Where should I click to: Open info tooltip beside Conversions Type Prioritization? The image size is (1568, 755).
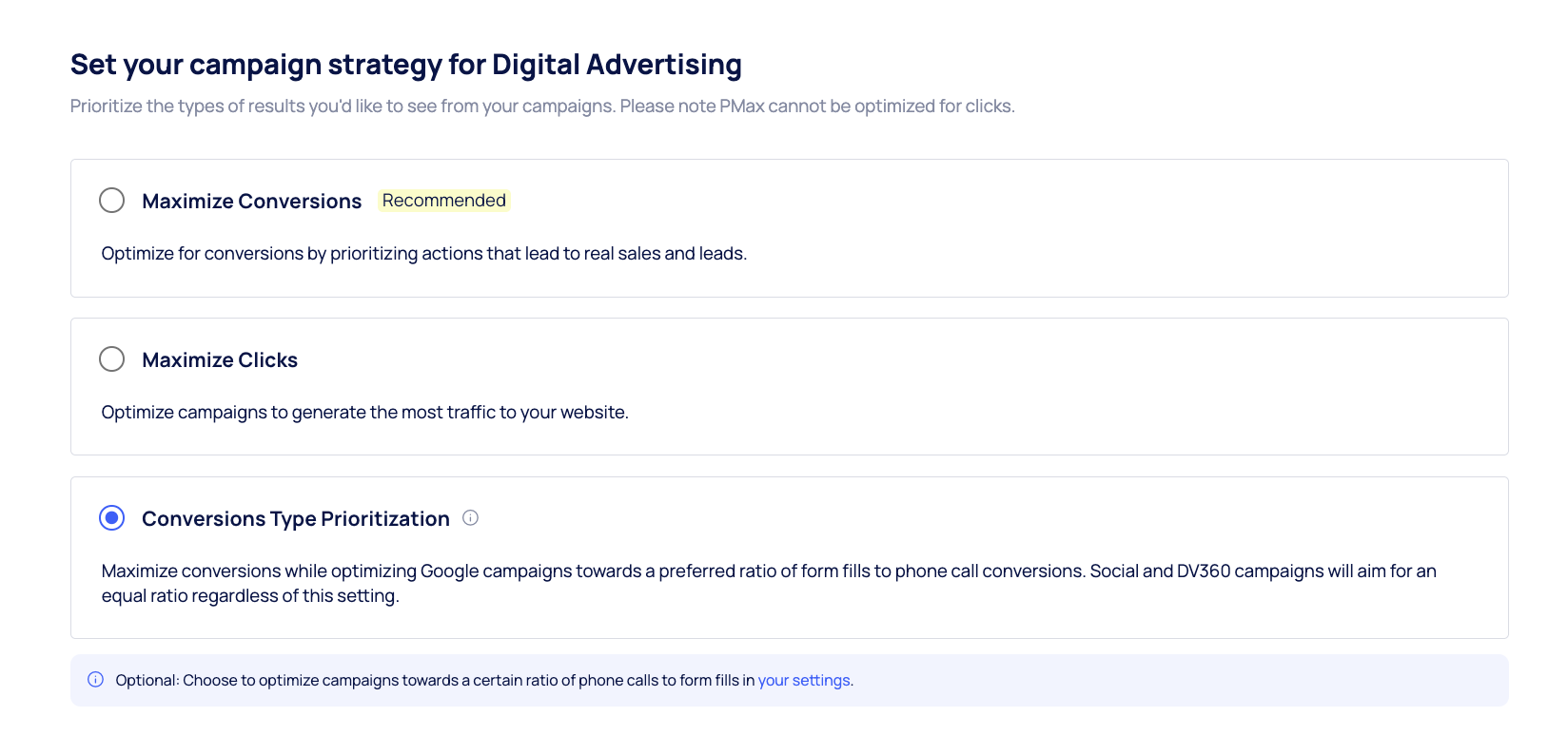(x=470, y=518)
